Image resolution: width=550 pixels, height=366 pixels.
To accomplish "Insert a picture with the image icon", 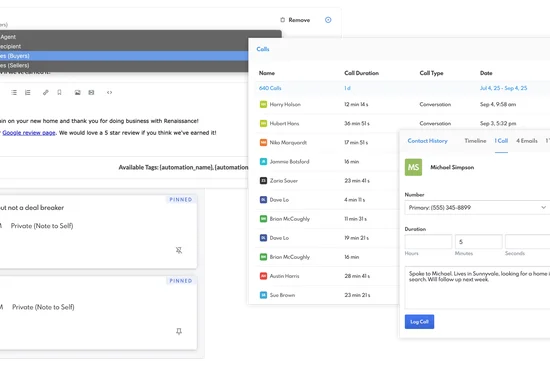I will (x=78, y=93).
